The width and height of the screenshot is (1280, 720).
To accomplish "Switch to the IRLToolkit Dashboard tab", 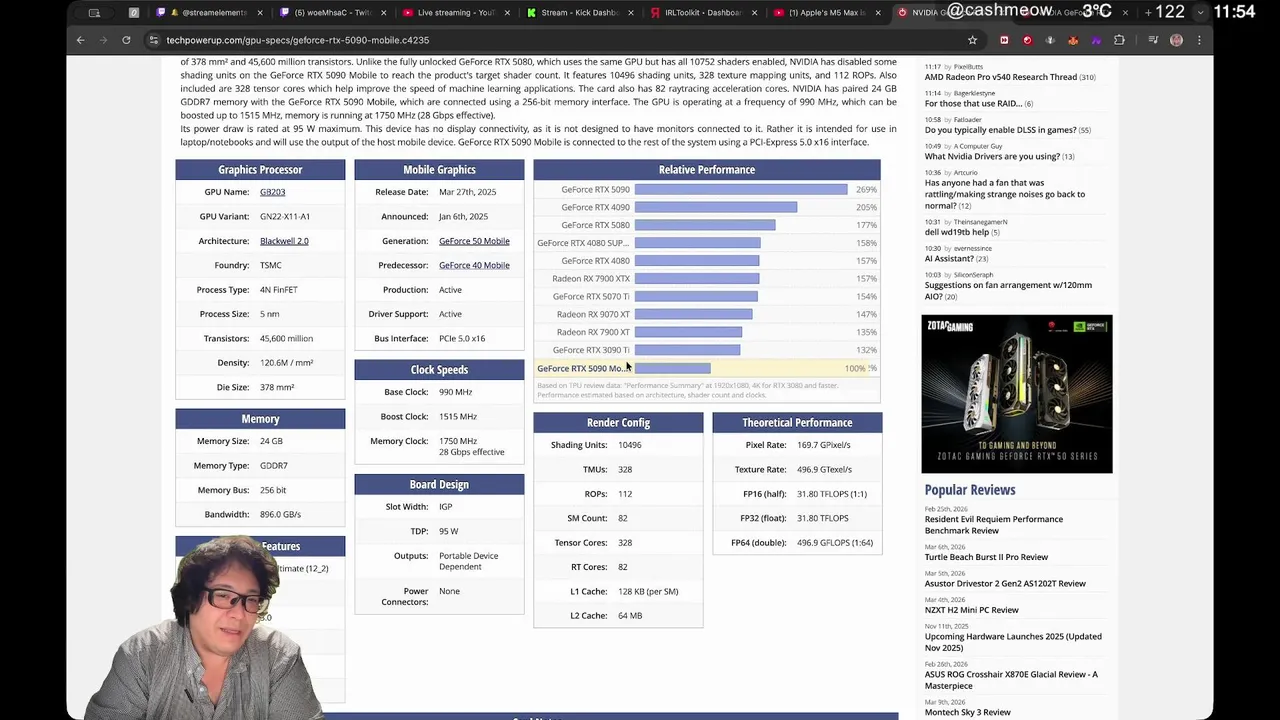I will [703, 13].
